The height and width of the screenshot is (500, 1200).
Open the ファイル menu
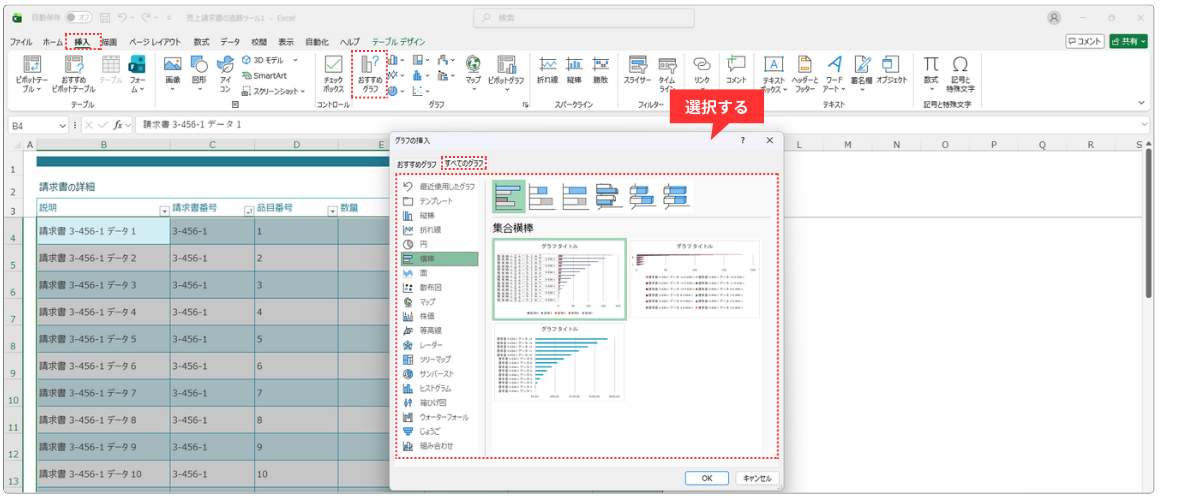pyautogui.click(x=21, y=42)
